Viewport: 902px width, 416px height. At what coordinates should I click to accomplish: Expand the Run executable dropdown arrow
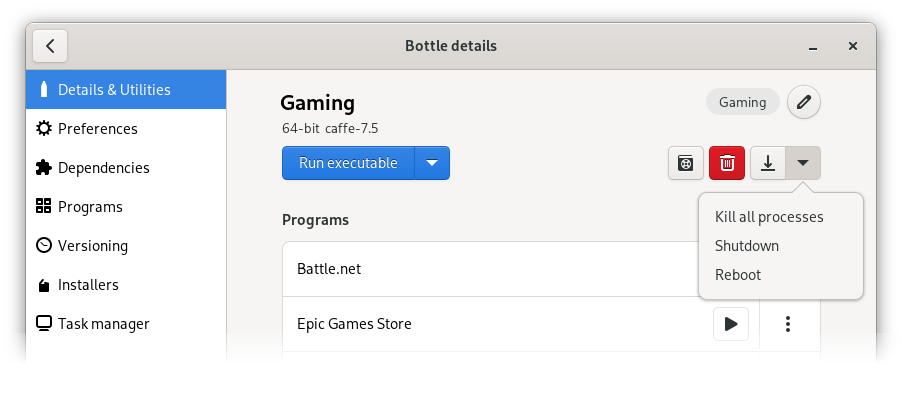pyautogui.click(x=432, y=163)
